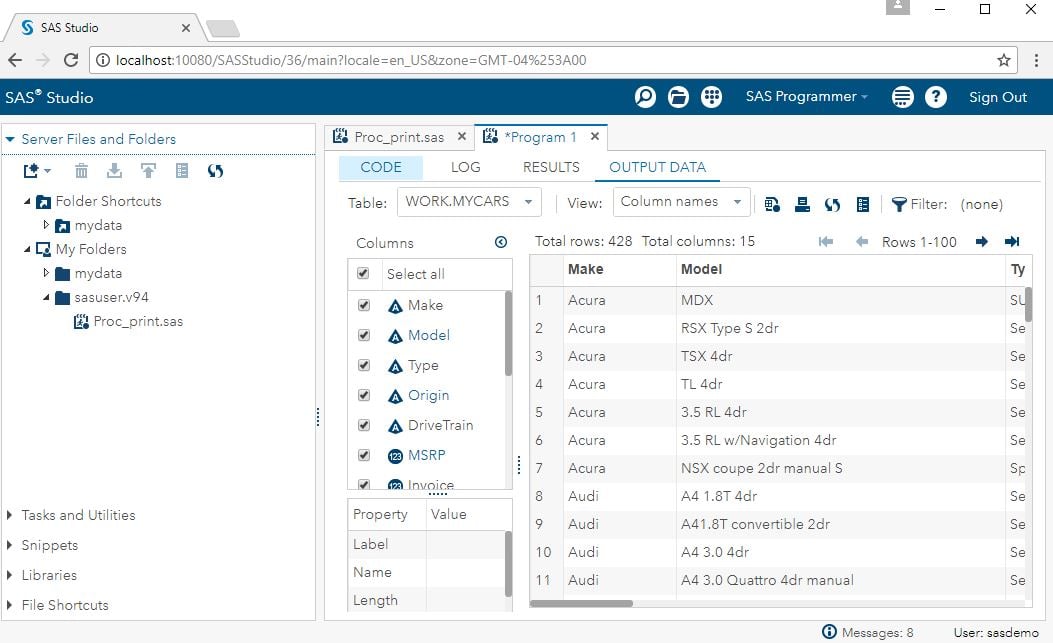Expand the Snippets section

click(x=9, y=545)
